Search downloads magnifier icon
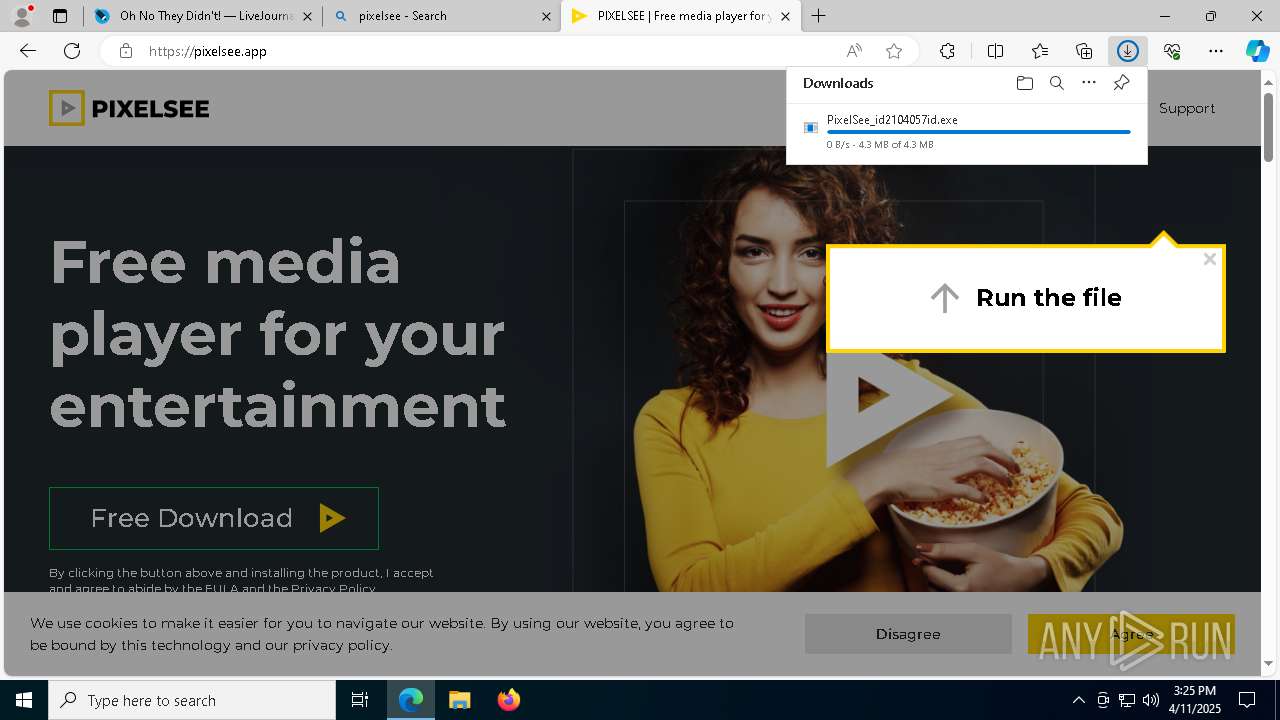Viewport: 1280px width, 720px height. 1056,83
